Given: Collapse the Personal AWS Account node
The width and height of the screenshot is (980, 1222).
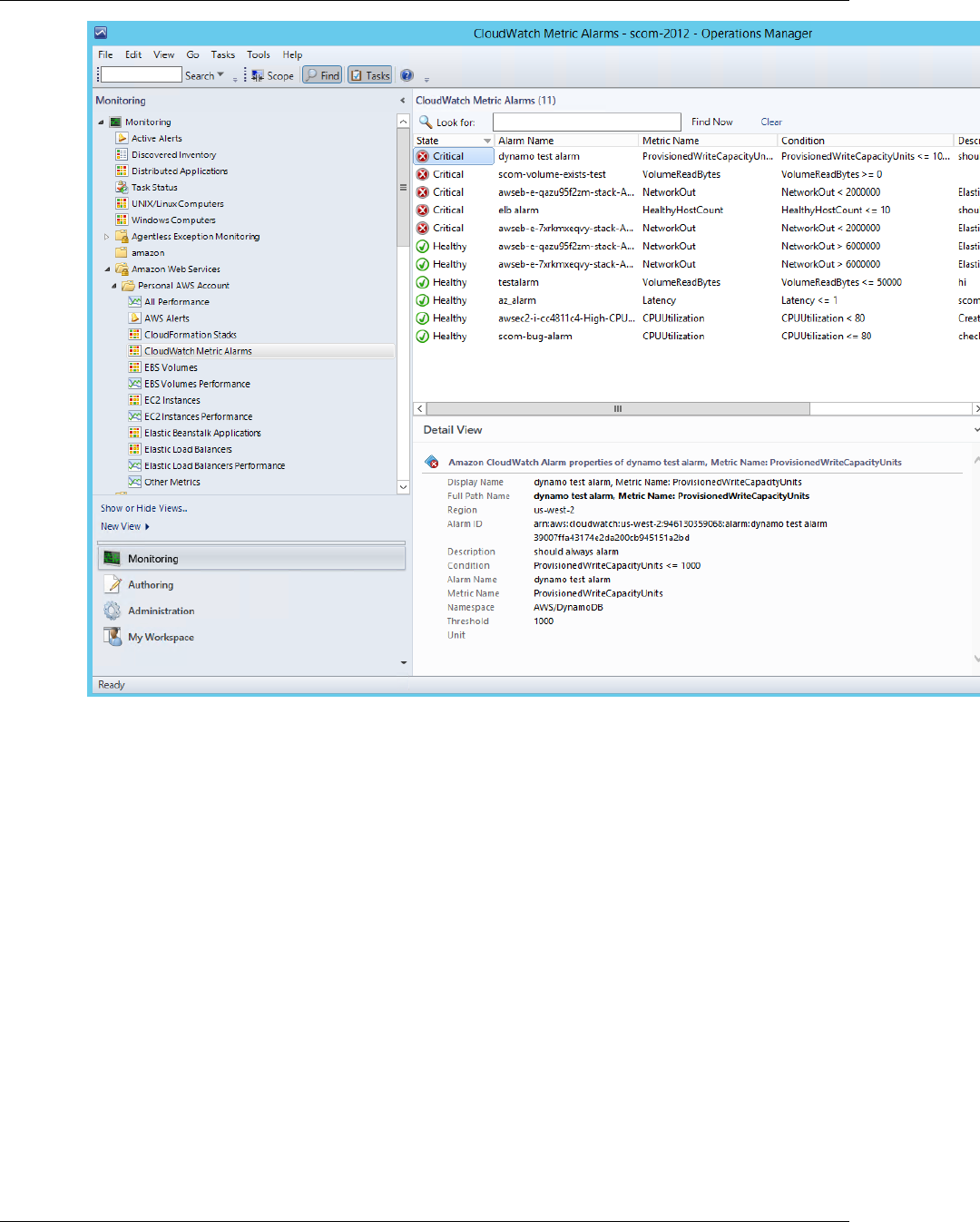Looking at the screenshot, I should coord(113,286).
